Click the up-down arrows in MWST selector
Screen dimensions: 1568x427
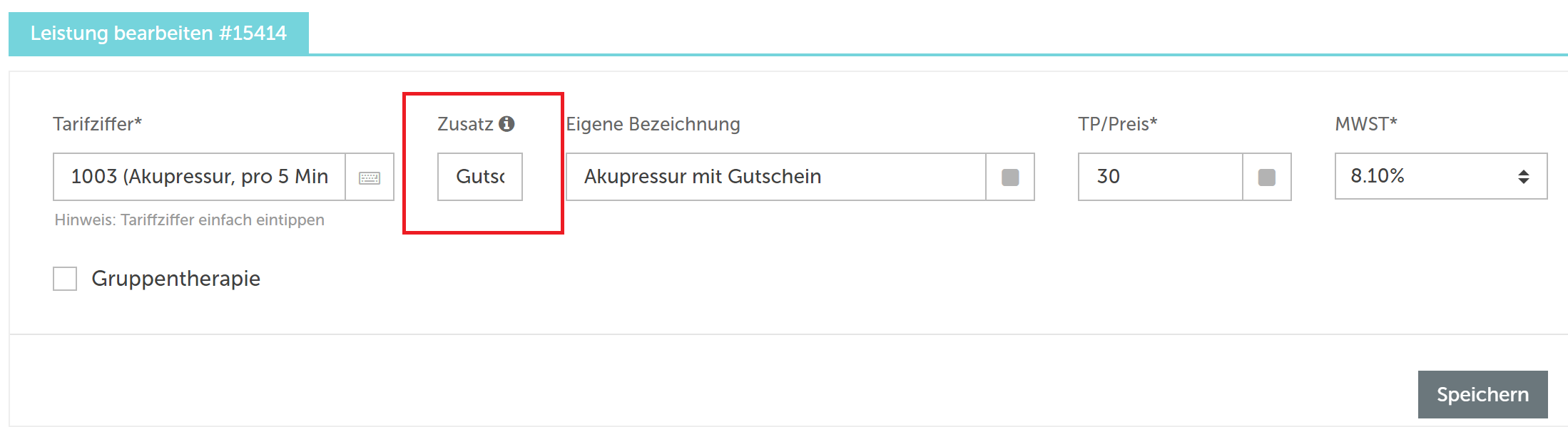pos(1523,177)
